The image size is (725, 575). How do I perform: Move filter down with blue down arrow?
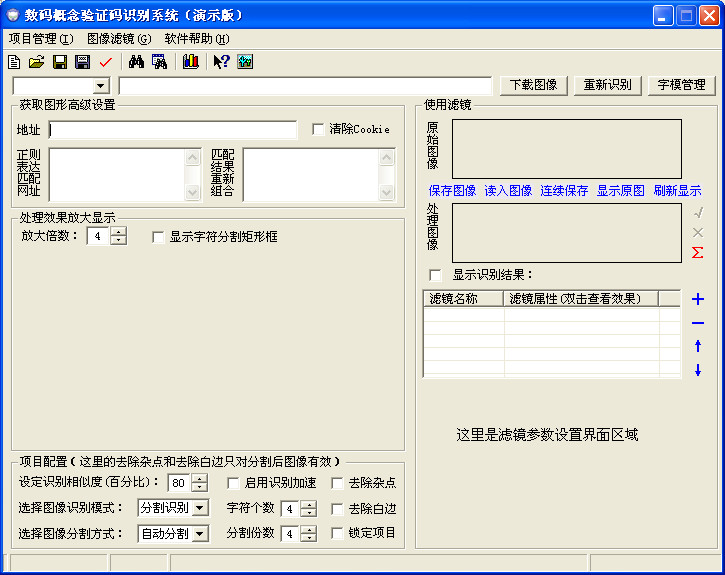[698, 370]
